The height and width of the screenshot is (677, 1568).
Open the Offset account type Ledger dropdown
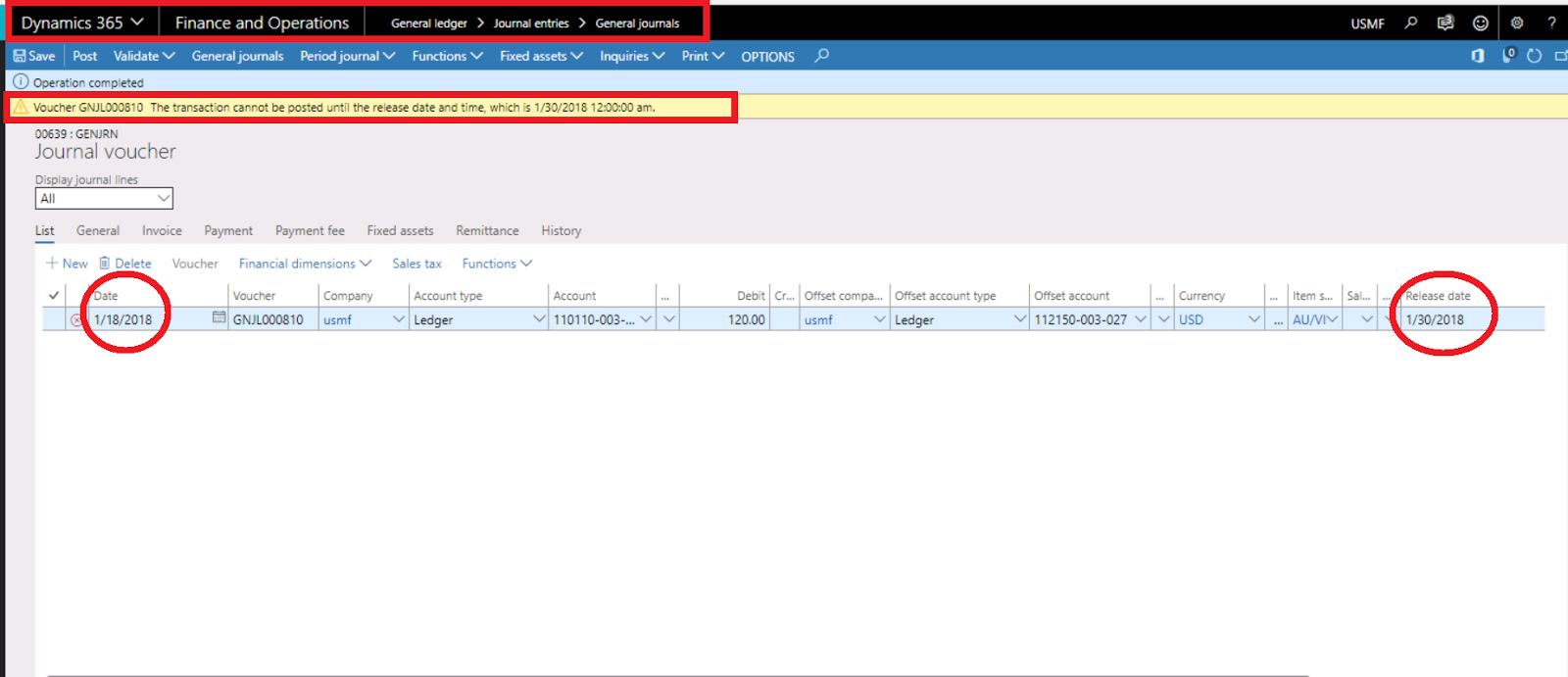1019,319
